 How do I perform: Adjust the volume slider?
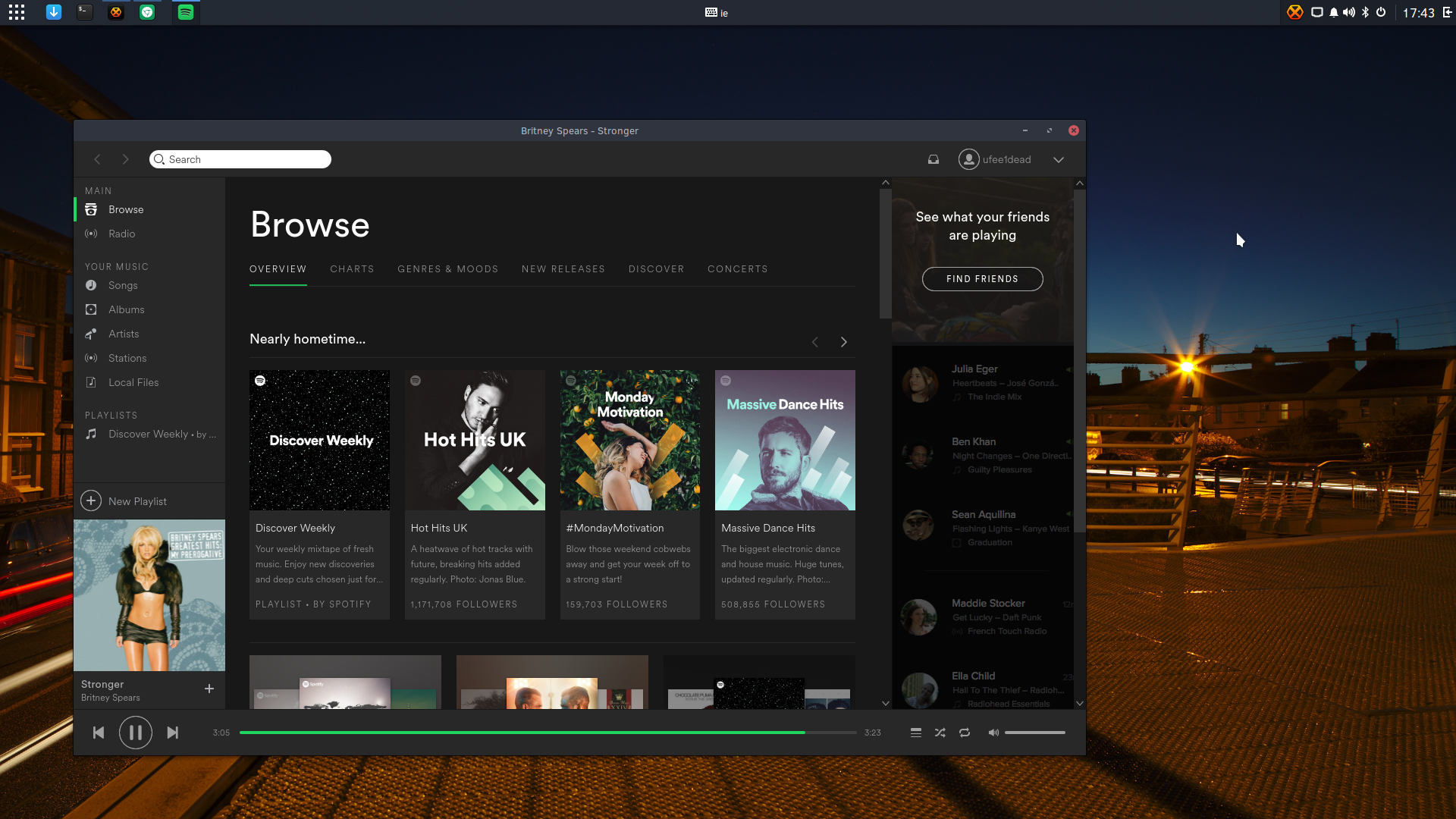1035,733
